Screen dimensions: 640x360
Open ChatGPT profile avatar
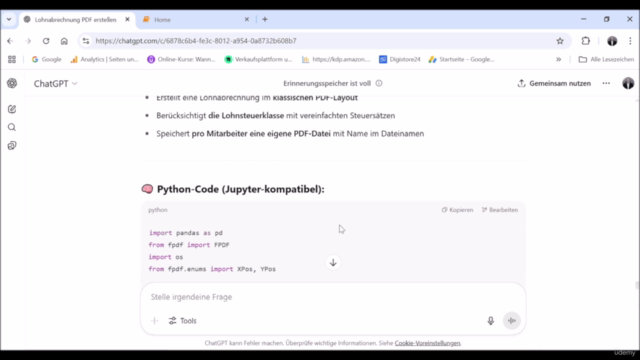[x=628, y=83]
